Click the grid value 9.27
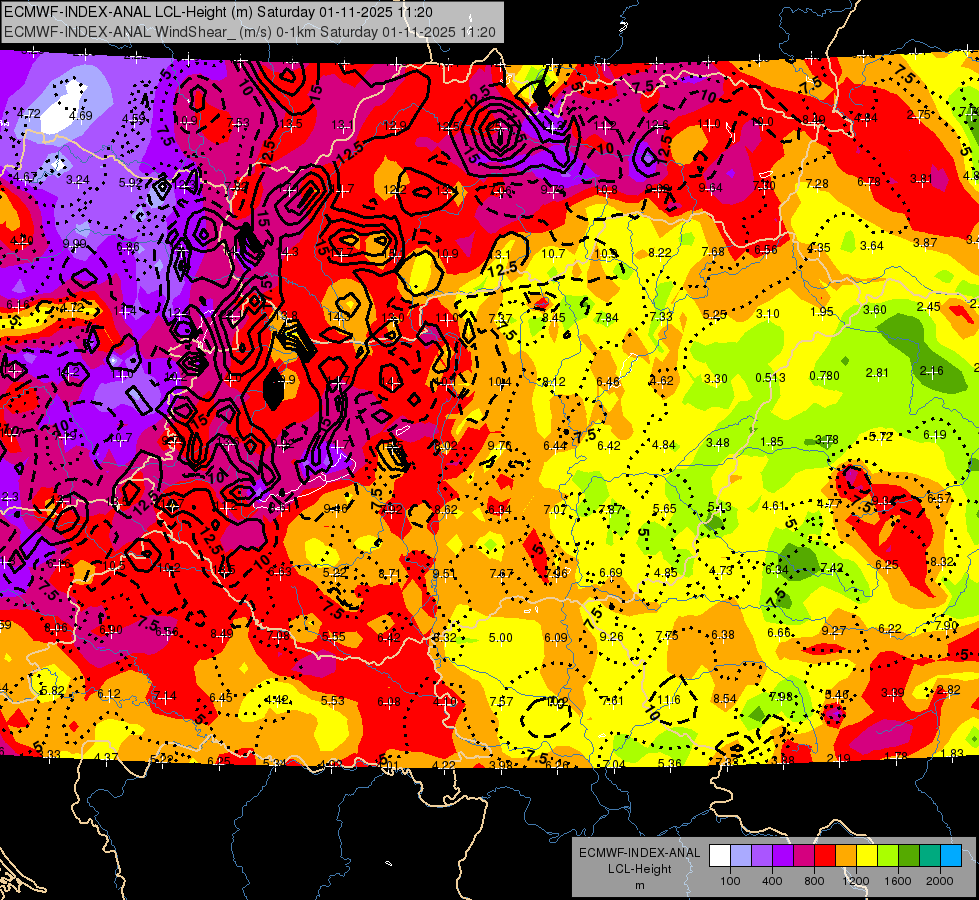 pos(834,631)
